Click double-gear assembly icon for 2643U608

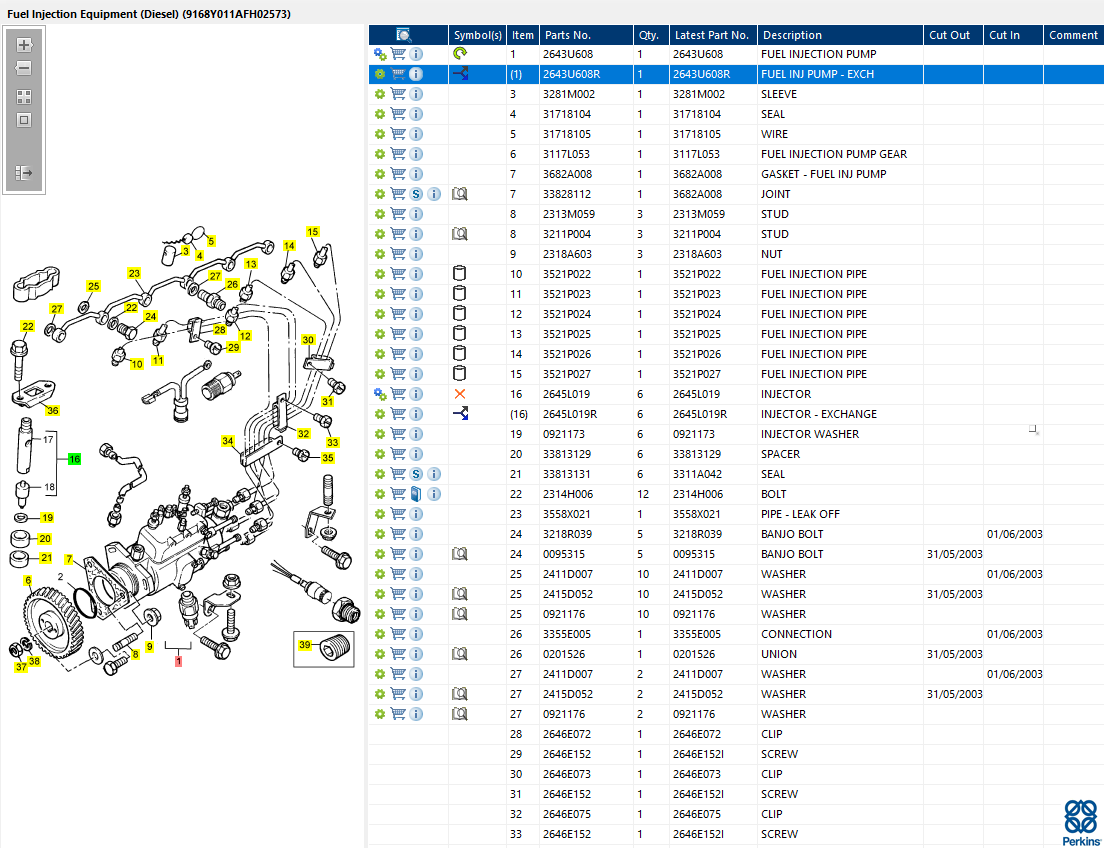pos(380,54)
